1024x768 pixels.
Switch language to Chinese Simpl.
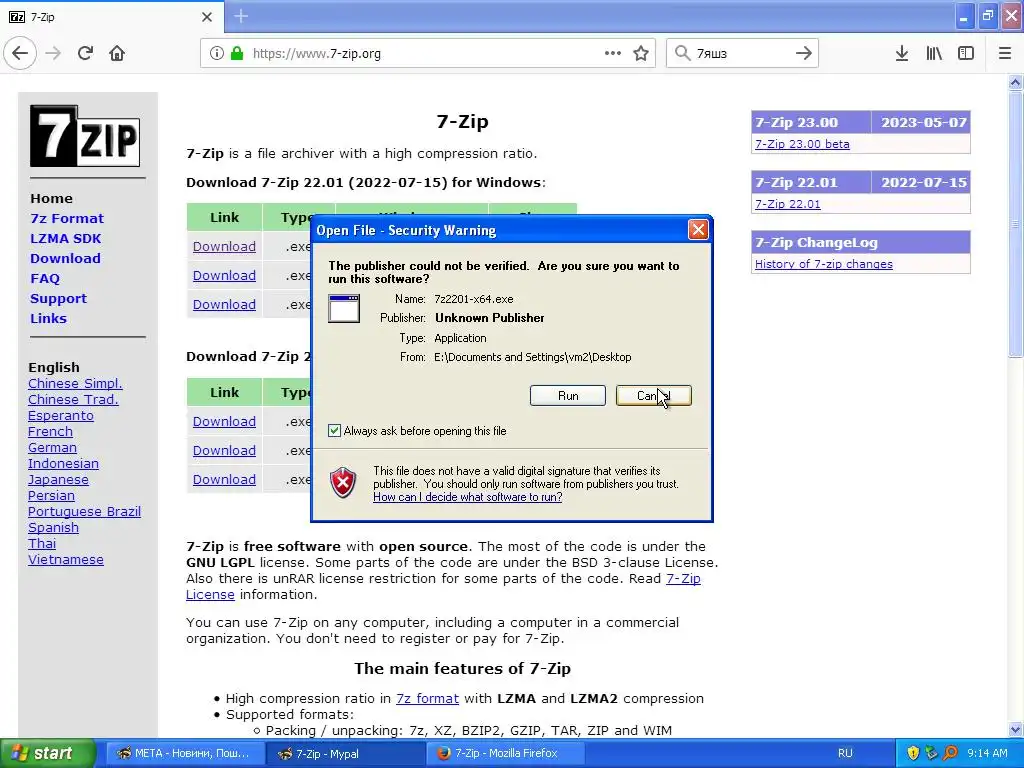point(75,384)
